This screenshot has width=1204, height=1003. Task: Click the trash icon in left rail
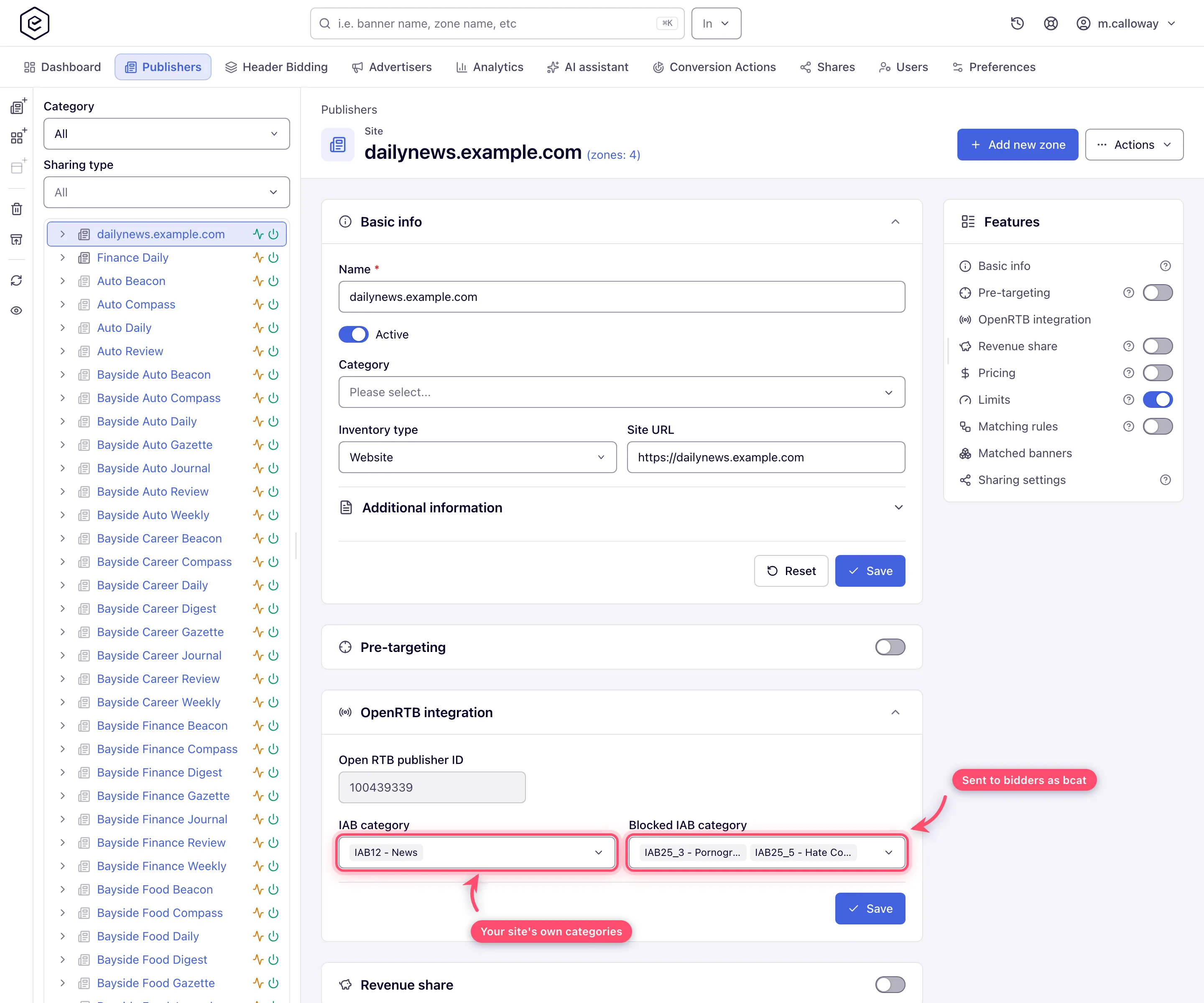pyautogui.click(x=17, y=209)
